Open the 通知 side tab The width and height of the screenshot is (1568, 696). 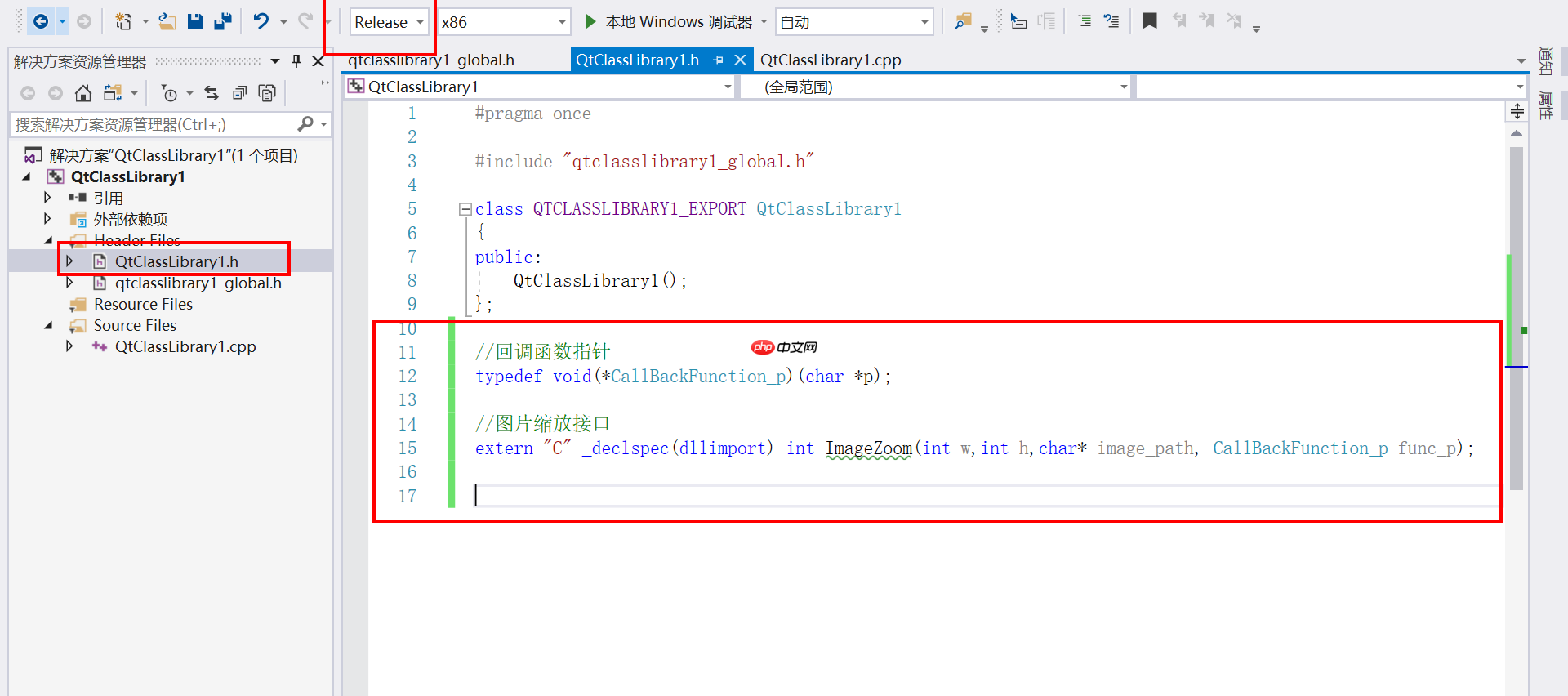click(1546, 61)
